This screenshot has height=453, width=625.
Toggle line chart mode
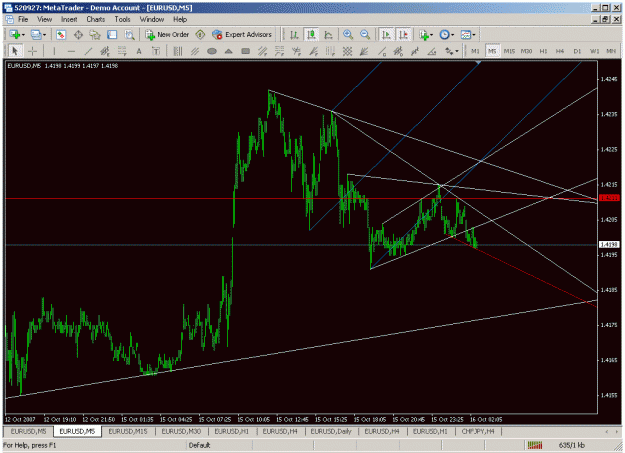click(x=328, y=35)
